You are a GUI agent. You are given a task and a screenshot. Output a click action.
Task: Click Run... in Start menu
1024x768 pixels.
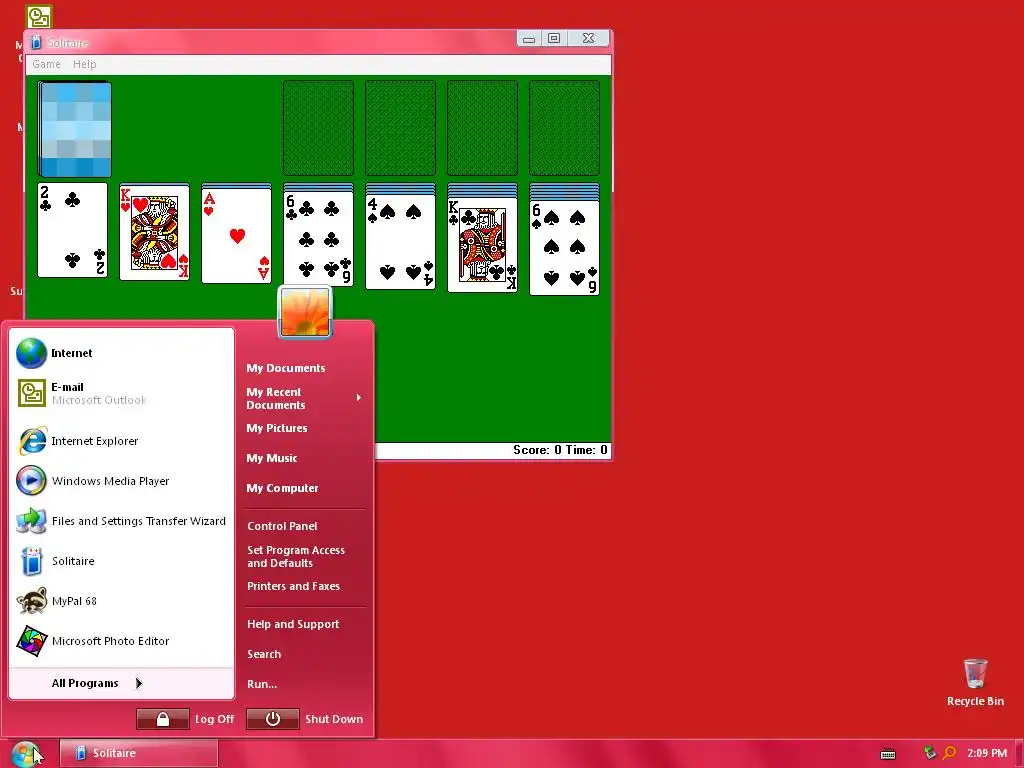[262, 684]
